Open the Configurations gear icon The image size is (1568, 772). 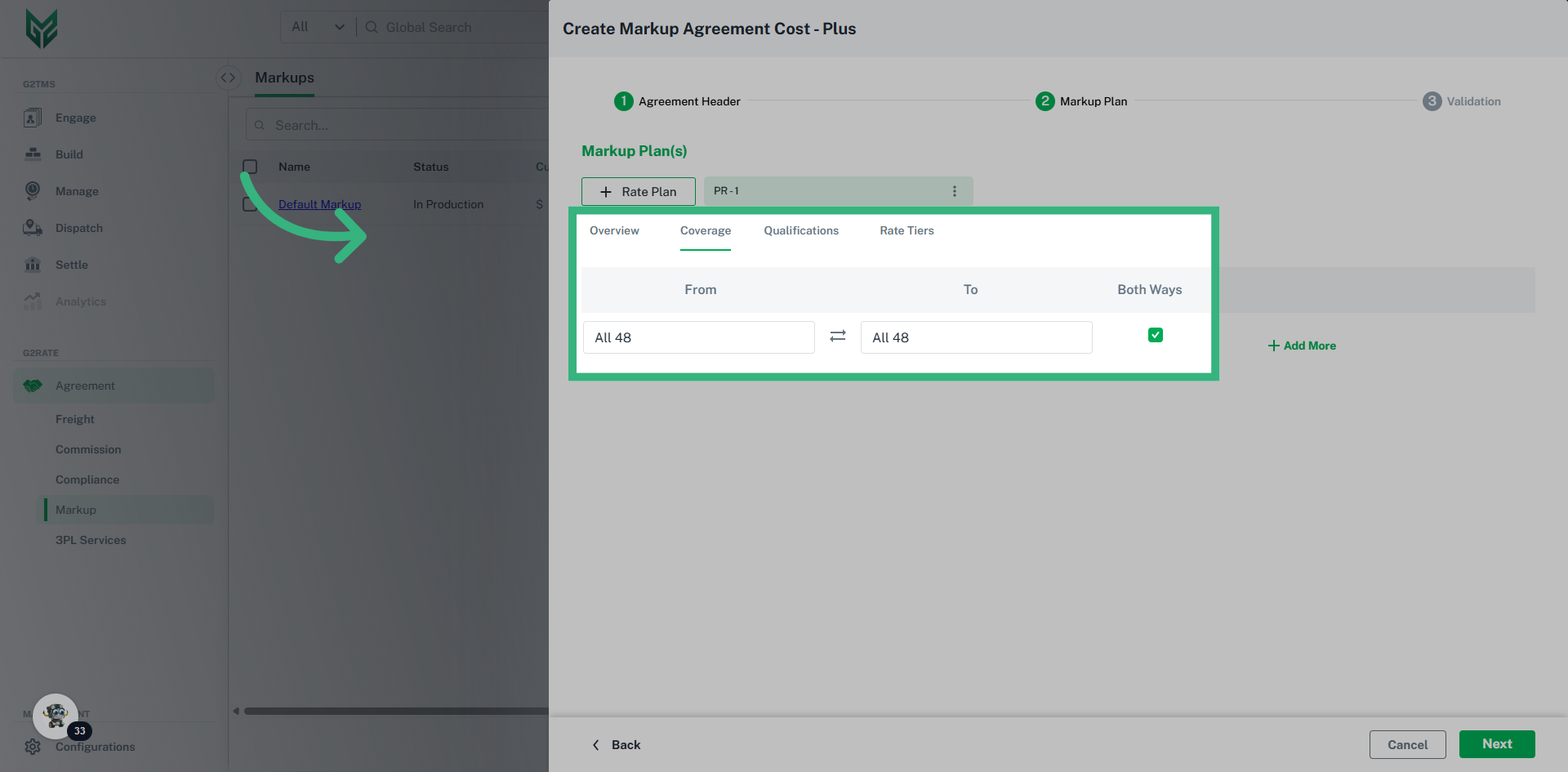[33, 747]
